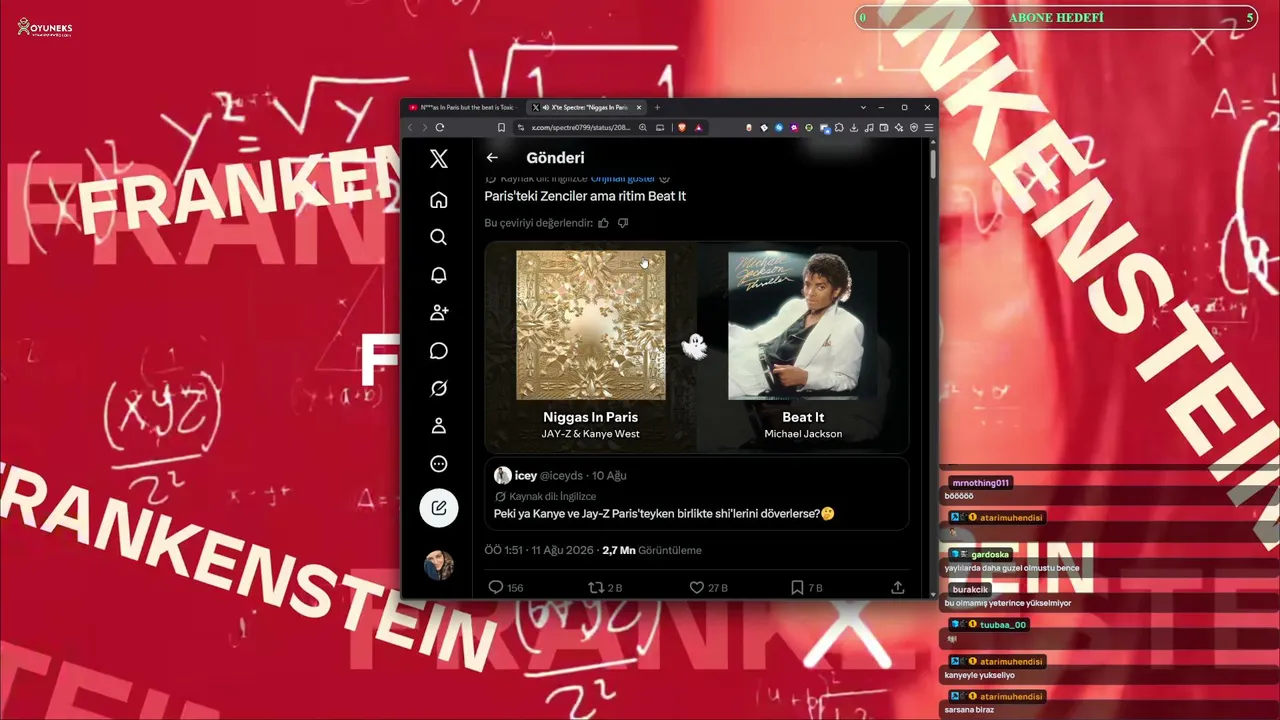This screenshot has width=1280, height=720.
Task: Go back using the Gönderi arrow
Action: pyautogui.click(x=492, y=157)
